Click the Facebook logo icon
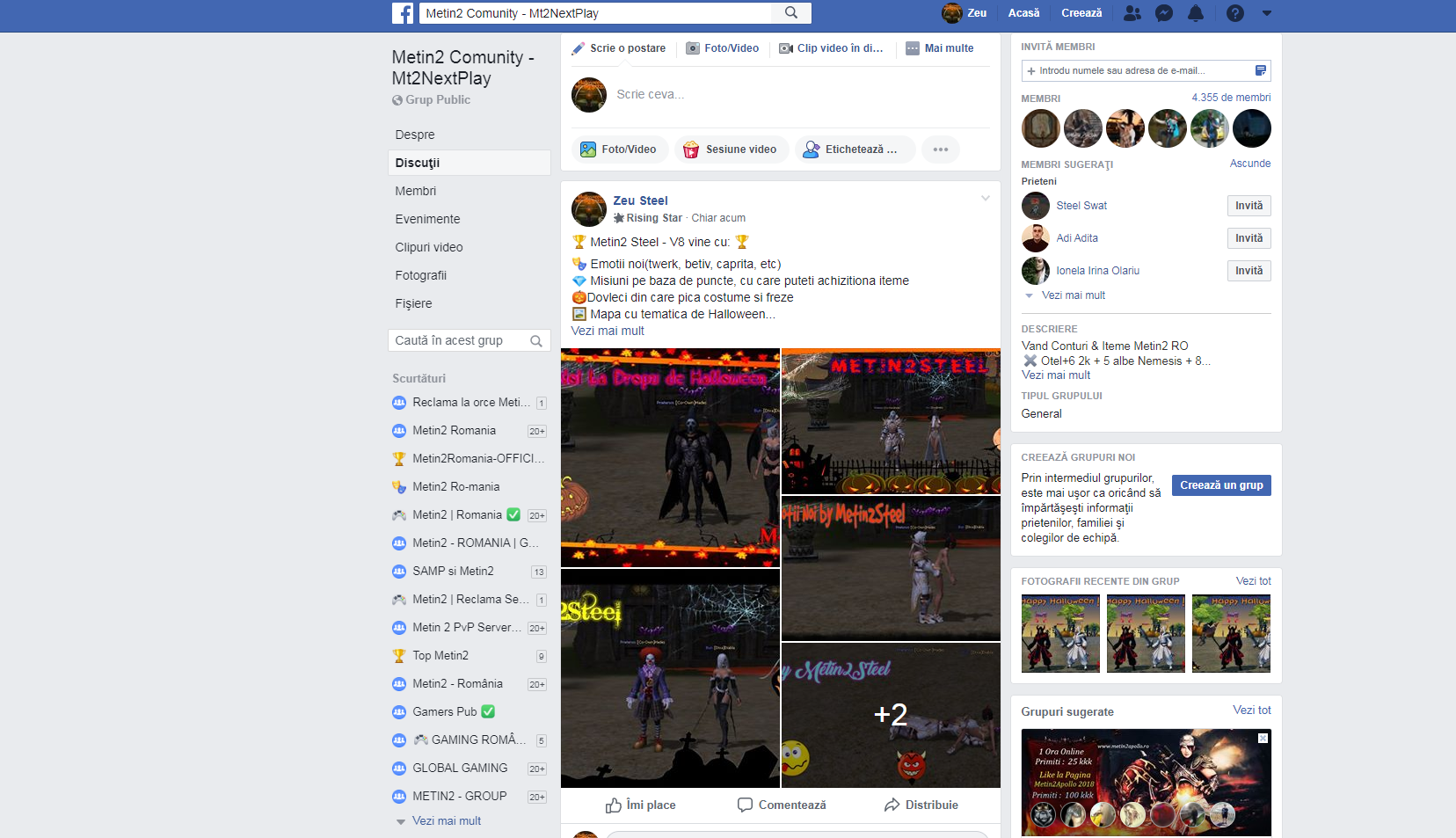The width and height of the screenshot is (1456, 838). (x=403, y=13)
